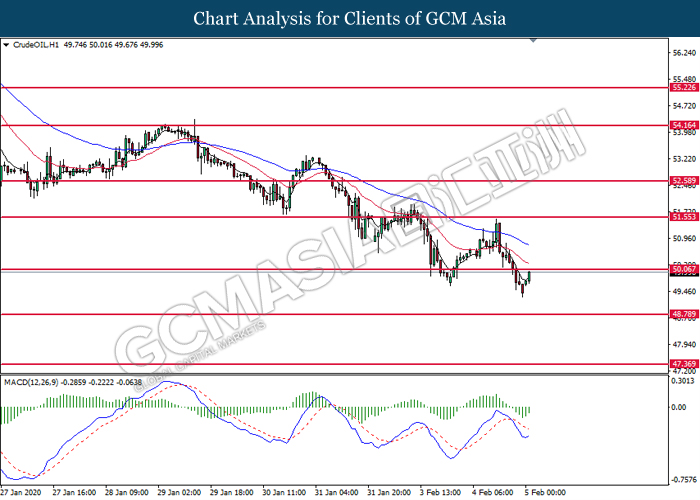
Task: Click the 27 Jan 2020 date label
Action: (x=21, y=492)
